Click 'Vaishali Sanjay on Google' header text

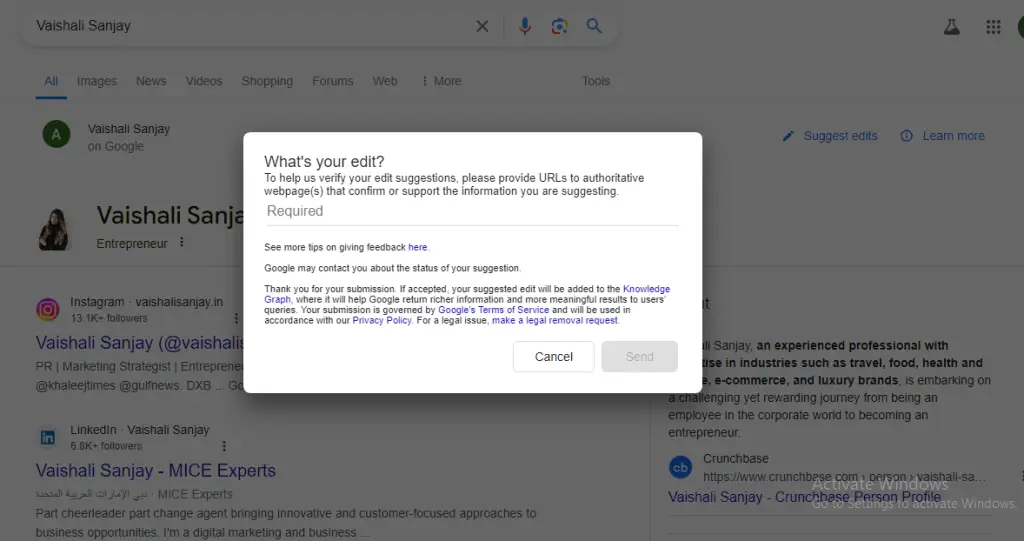click(129, 137)
